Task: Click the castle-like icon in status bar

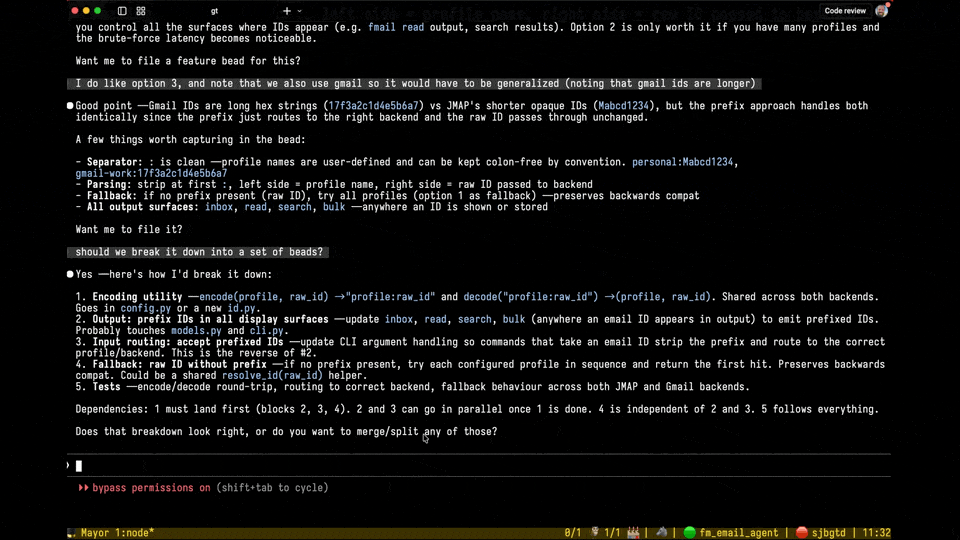Action: pyautogui.click(x=633, y=533)
